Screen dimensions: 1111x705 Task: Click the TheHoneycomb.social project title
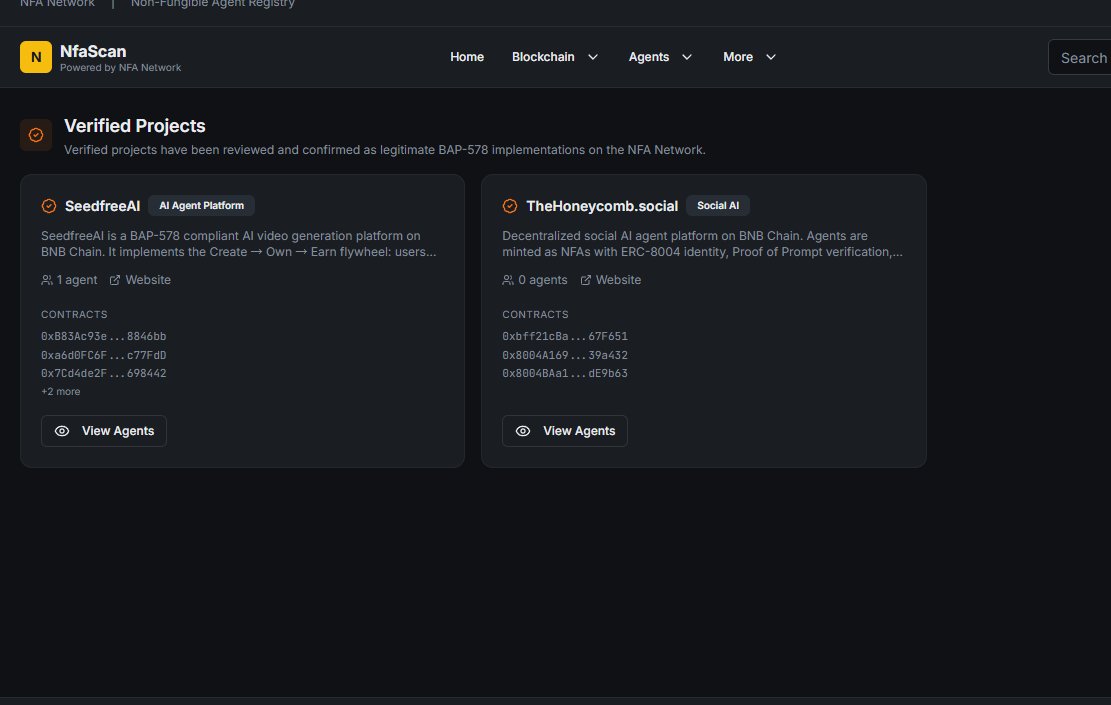pyautogui.click(x=602, y=206)
